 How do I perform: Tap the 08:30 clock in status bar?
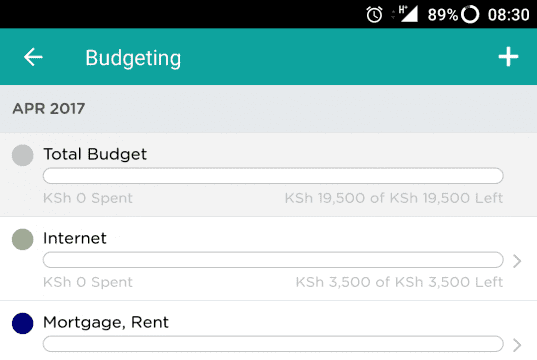click(x=509, y=15)
